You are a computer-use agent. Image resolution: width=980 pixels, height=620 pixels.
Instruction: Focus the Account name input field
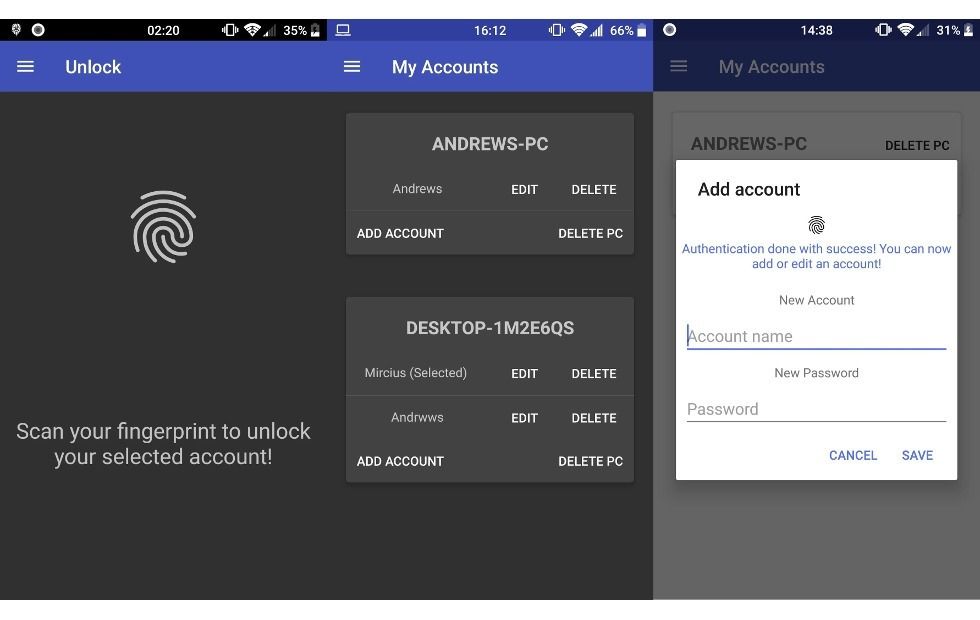816,336
